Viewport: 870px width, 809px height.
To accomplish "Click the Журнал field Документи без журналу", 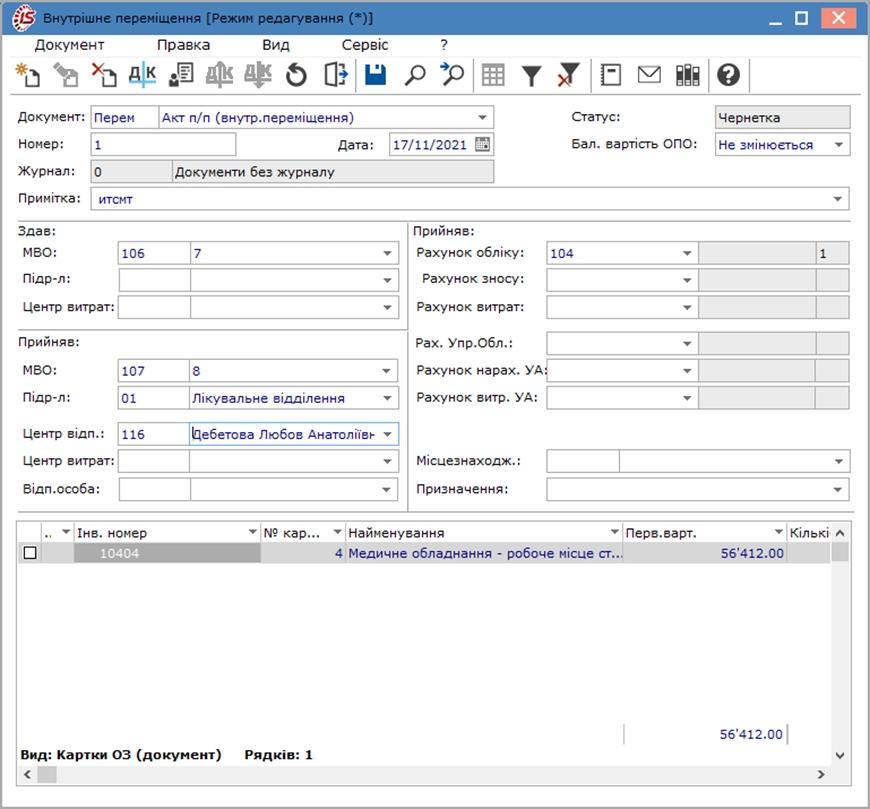I will [333, 172].
